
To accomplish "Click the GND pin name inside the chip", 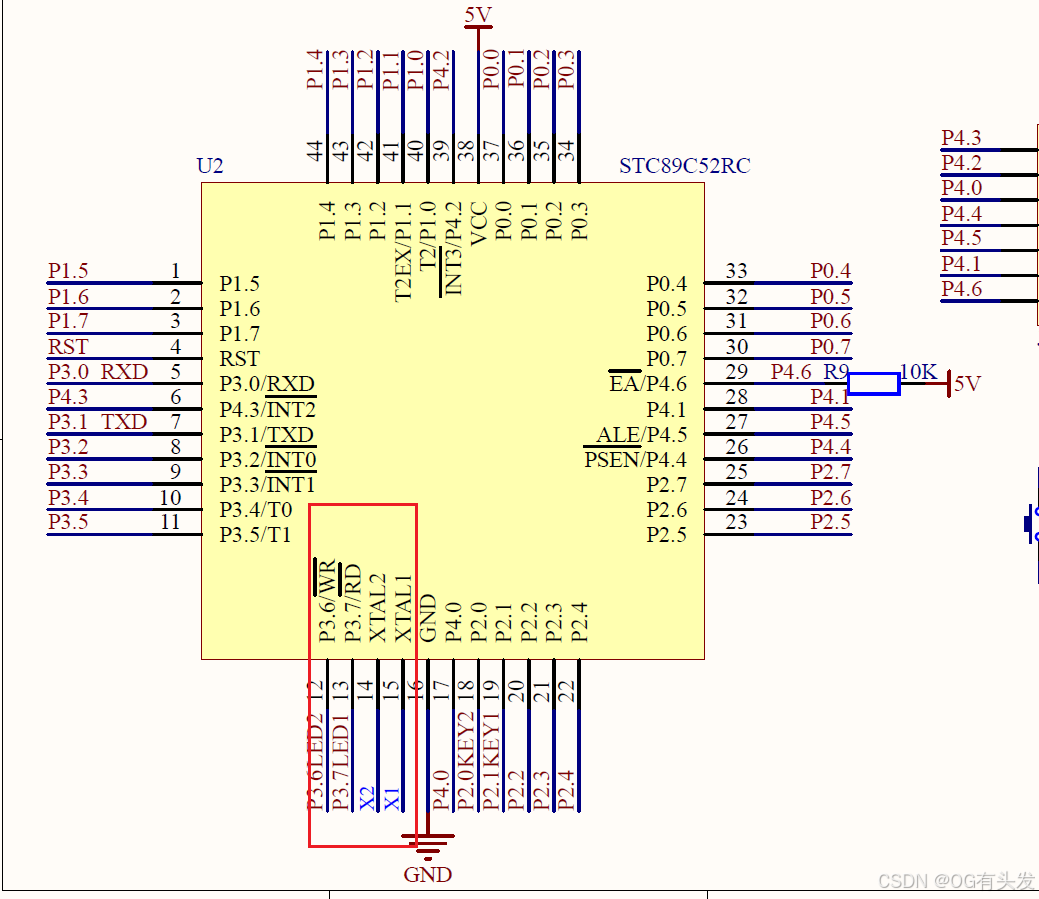I will (428, 618).
